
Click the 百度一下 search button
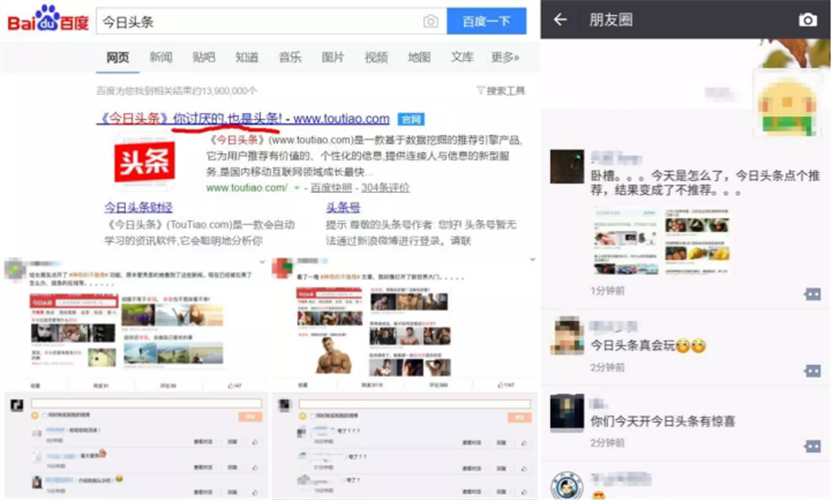486,21
